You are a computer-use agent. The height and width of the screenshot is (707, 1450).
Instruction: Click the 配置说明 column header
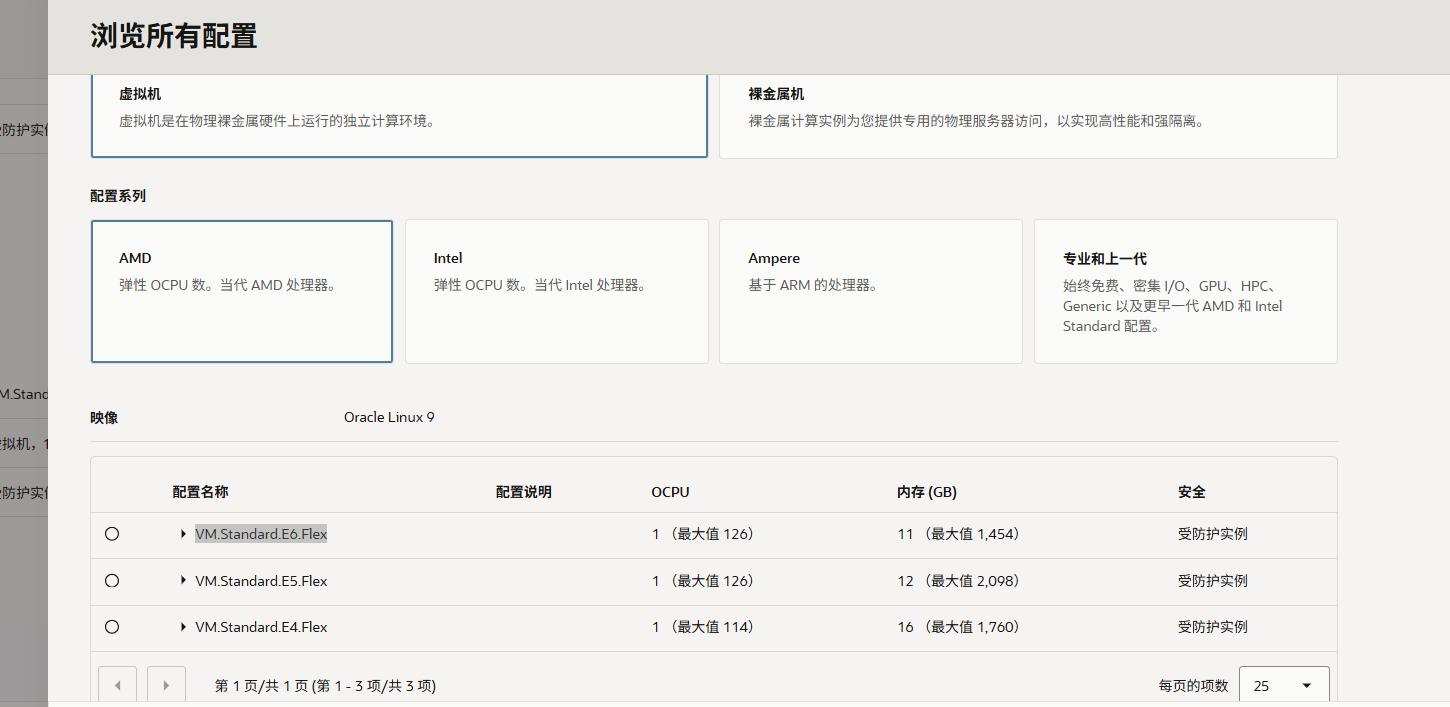tap(524, 492)
